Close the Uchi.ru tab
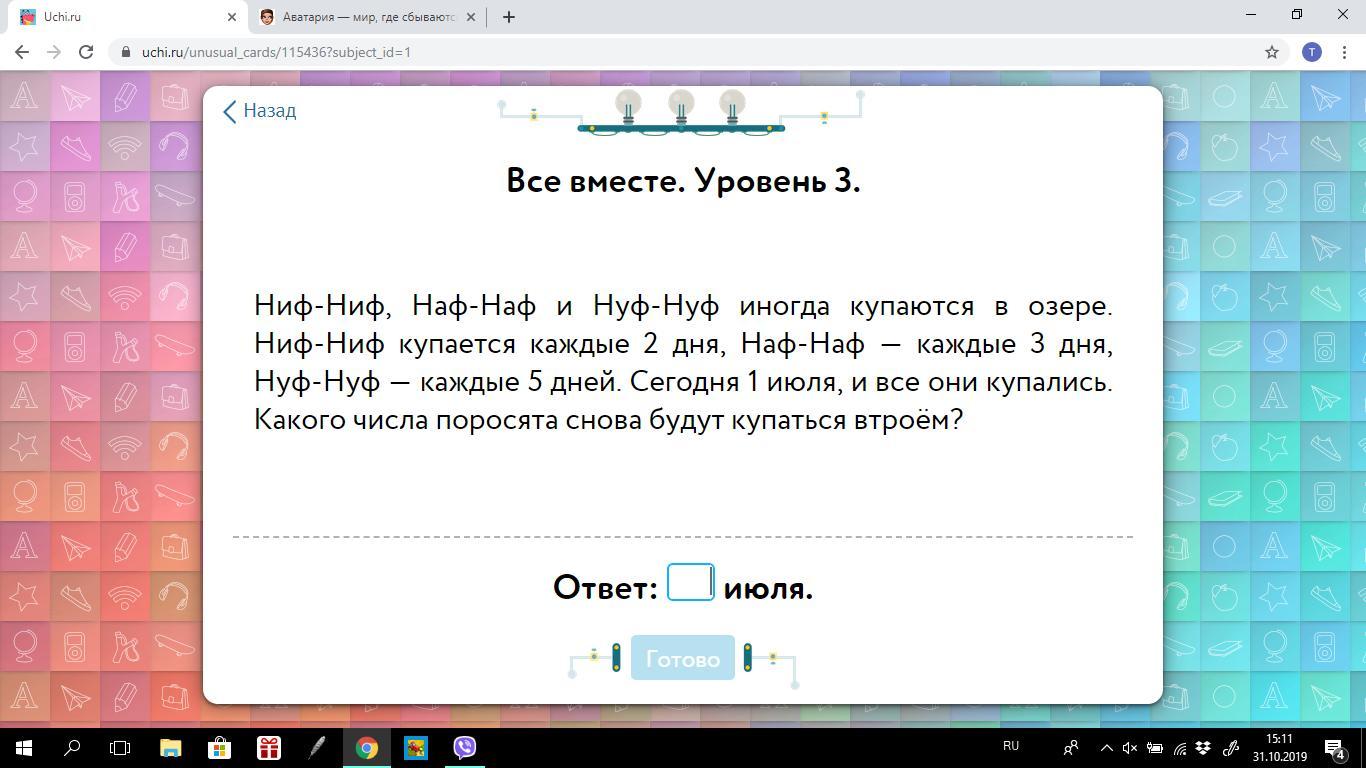Screen dimensions: 1366x768 (232, 17)
